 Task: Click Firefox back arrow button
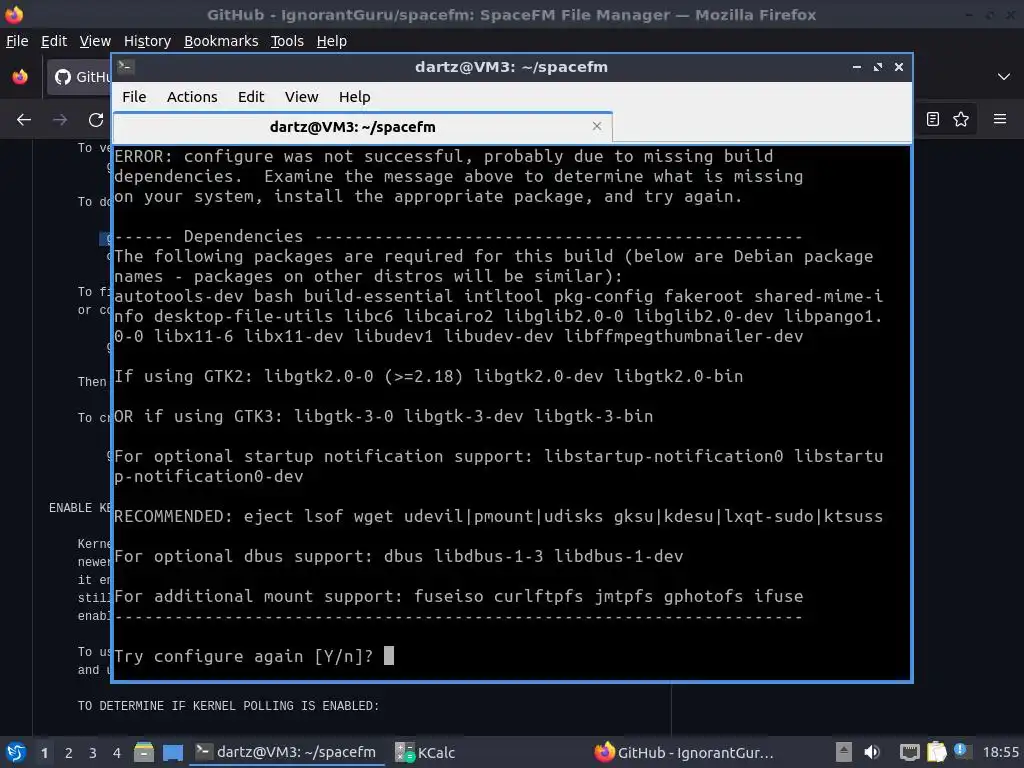pos(24,120)
